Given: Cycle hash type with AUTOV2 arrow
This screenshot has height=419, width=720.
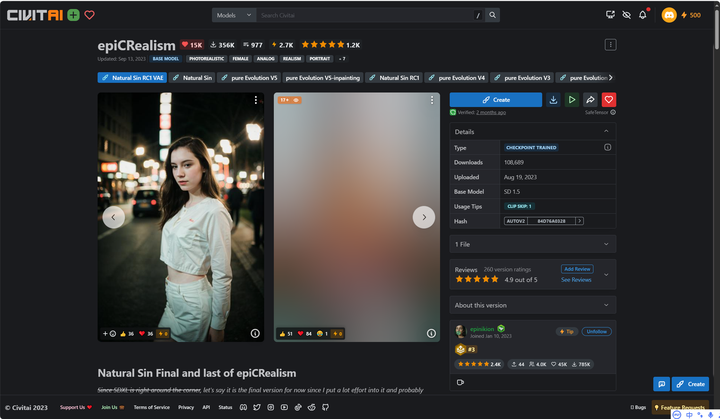Looking at the screenshot, I should [580, 221].
